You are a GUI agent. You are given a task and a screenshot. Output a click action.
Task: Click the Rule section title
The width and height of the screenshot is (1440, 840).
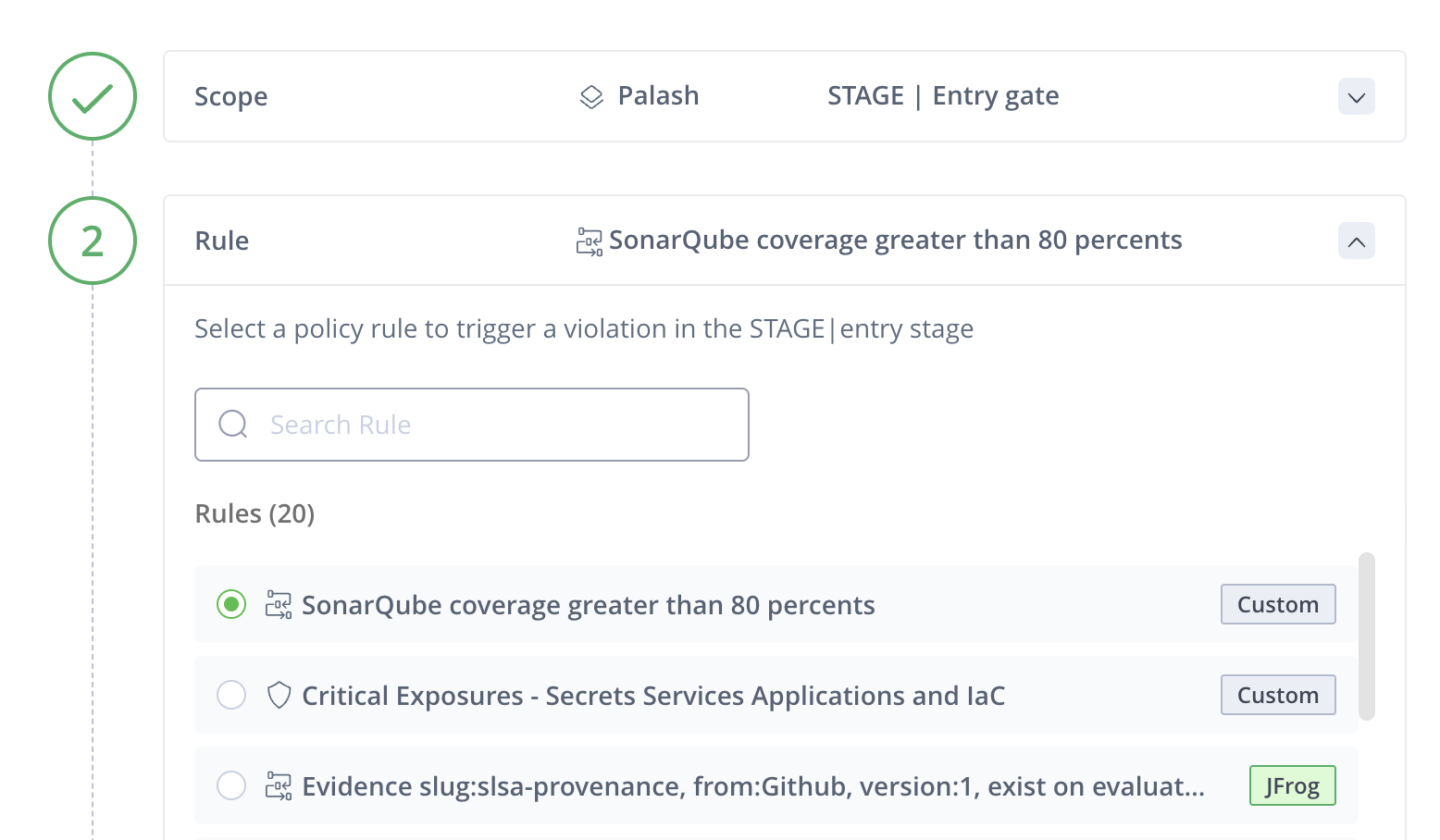point(221,241)
